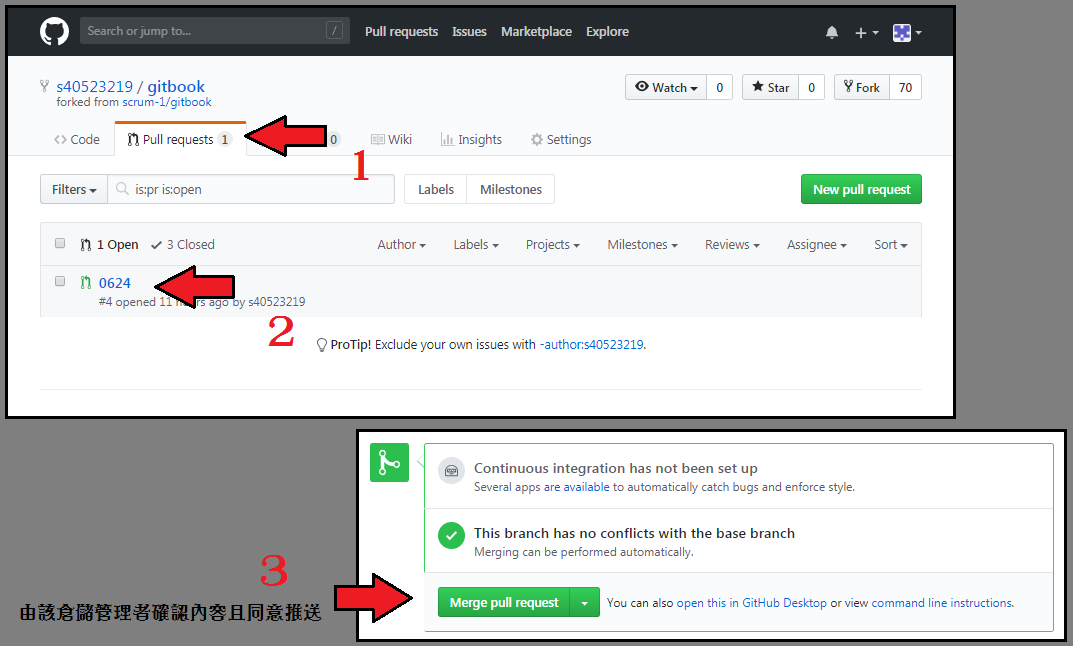Expand the Assignee filter dropdown
1073x646 pixels.
tap(817, 245)
